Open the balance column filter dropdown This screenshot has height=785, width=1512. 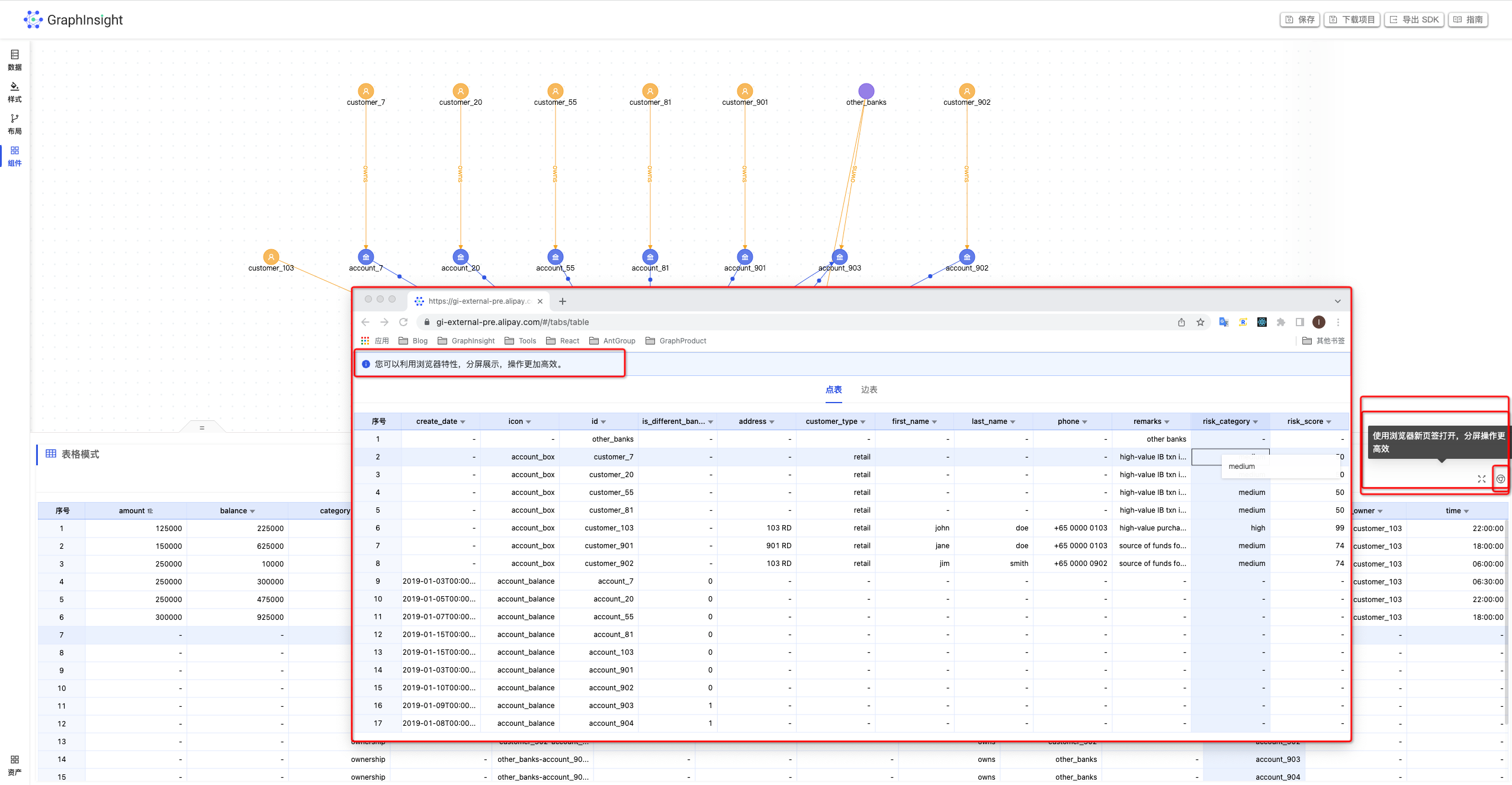[253, 511]
